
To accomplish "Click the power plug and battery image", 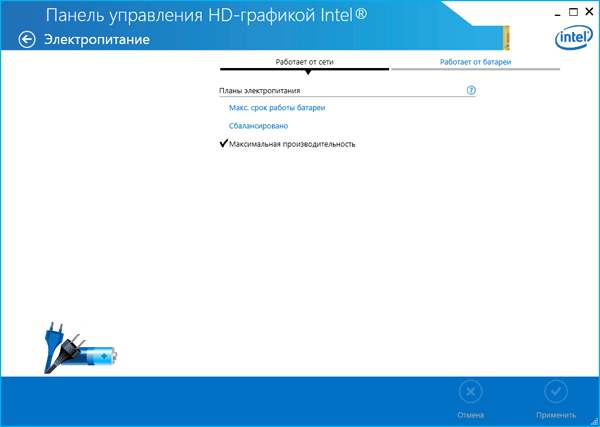I will [x=78, y=348].
